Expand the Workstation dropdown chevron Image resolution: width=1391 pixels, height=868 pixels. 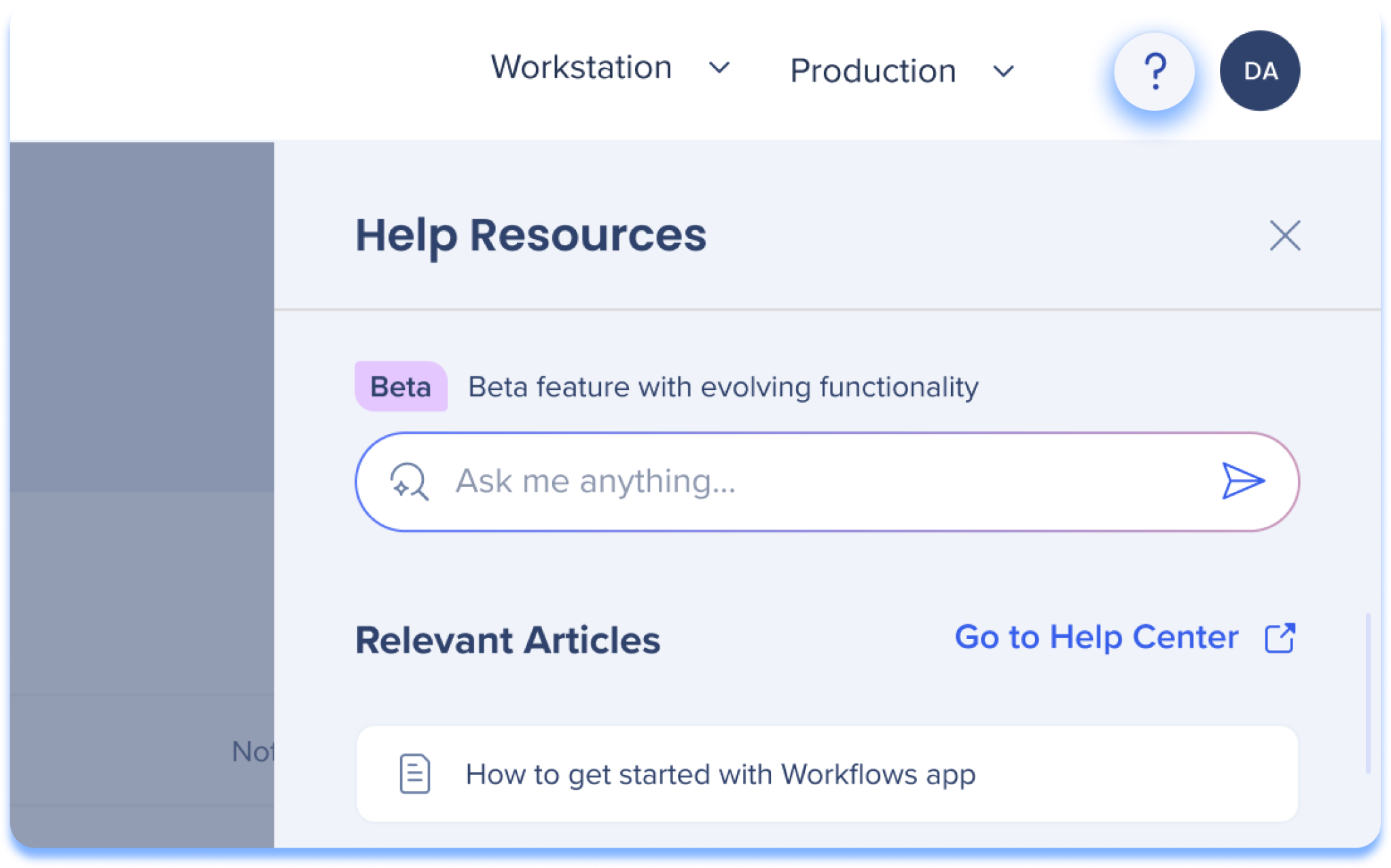coord(719,68)
